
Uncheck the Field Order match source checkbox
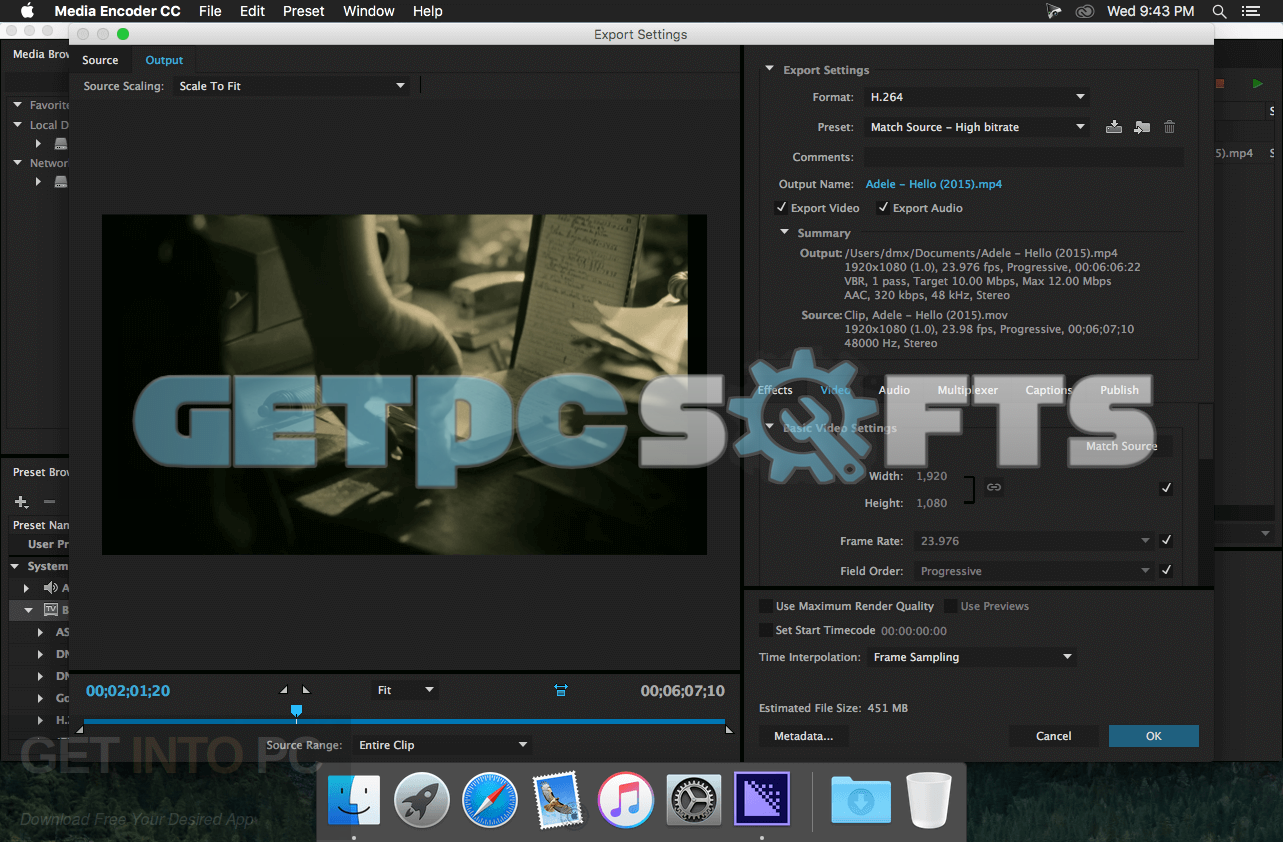(1166, 570)
